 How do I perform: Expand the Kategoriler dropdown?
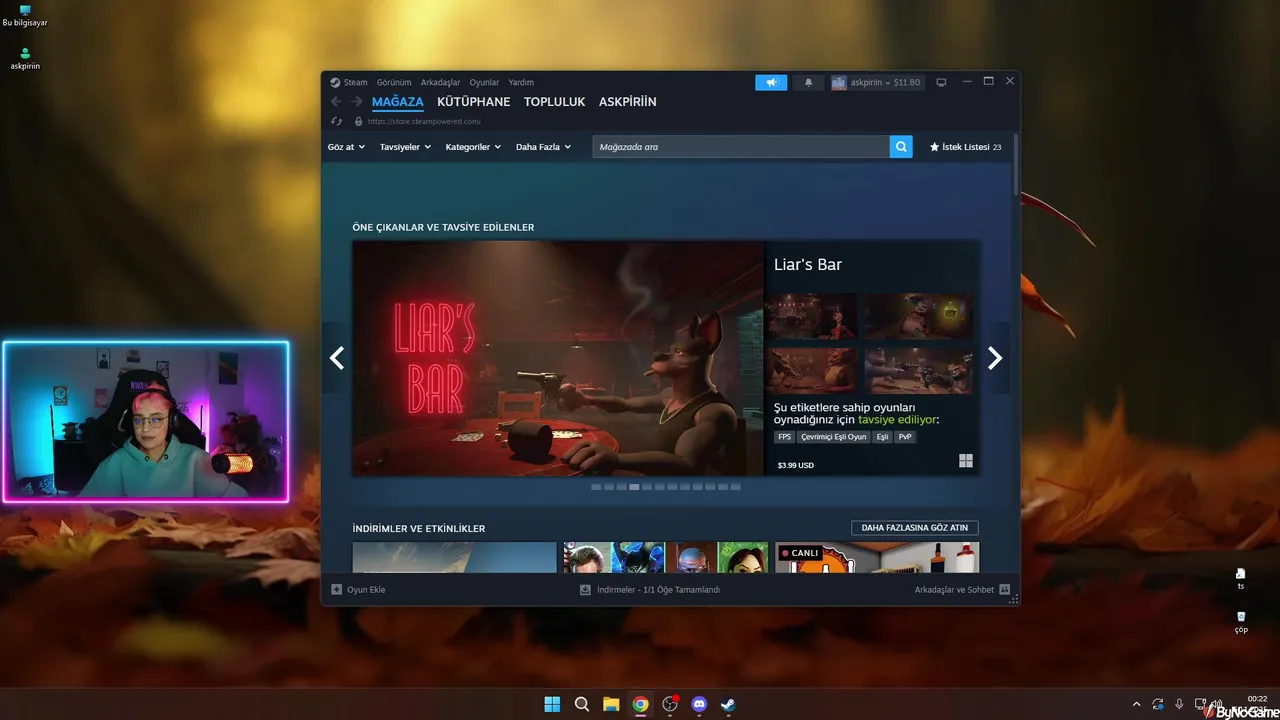473,147
